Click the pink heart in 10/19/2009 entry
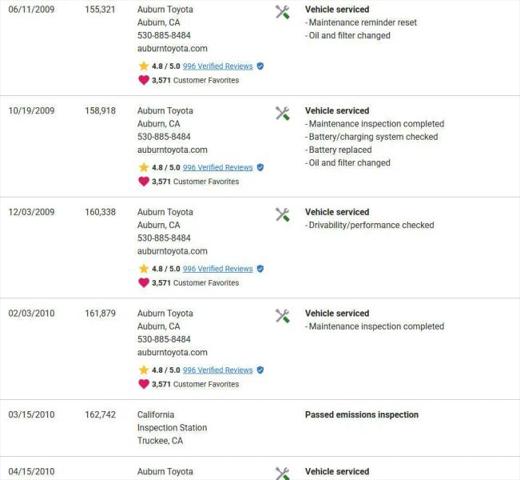Screen dimensions: 520x480 (144, 181)
